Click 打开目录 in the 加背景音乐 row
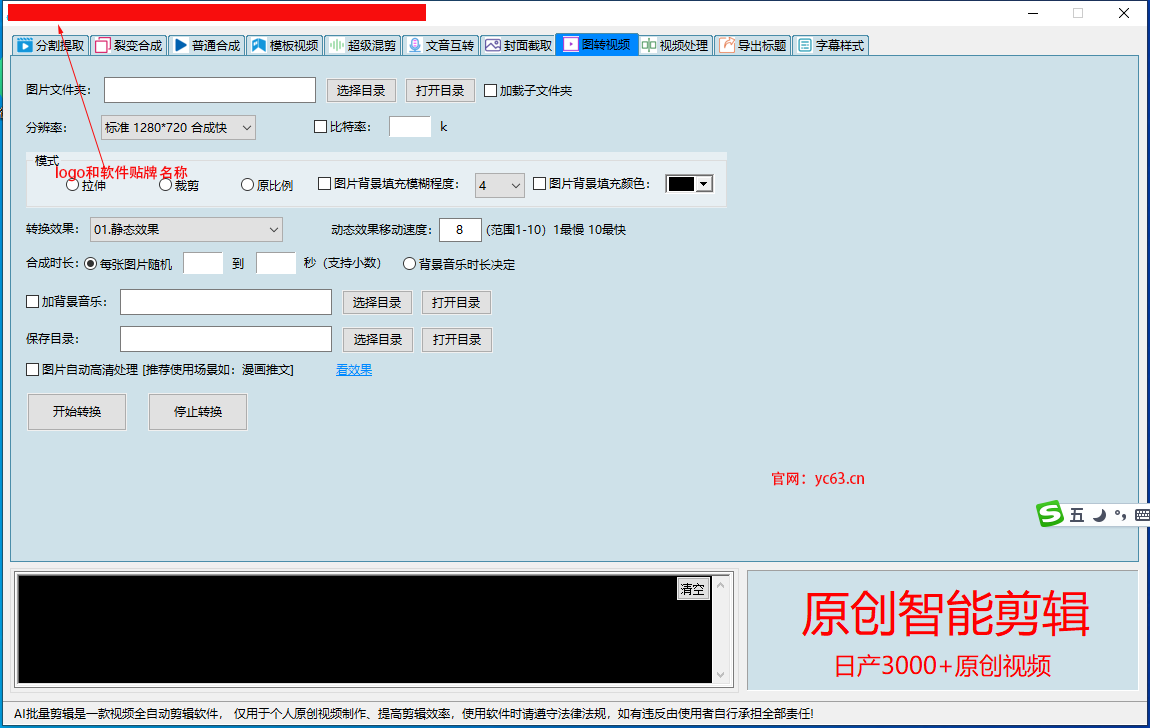This screenshot has width=1150, height=728. pyautogui.click(x=456, y=302)
